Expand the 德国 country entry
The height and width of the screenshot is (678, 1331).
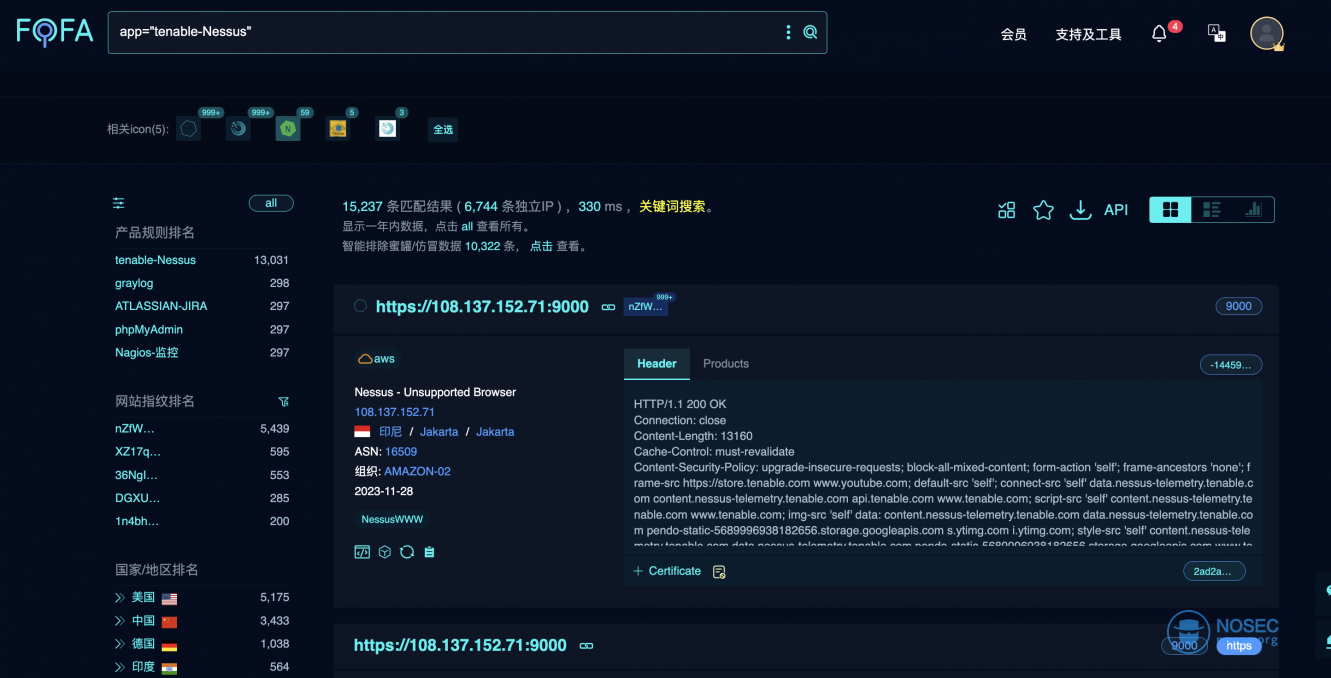121,644
